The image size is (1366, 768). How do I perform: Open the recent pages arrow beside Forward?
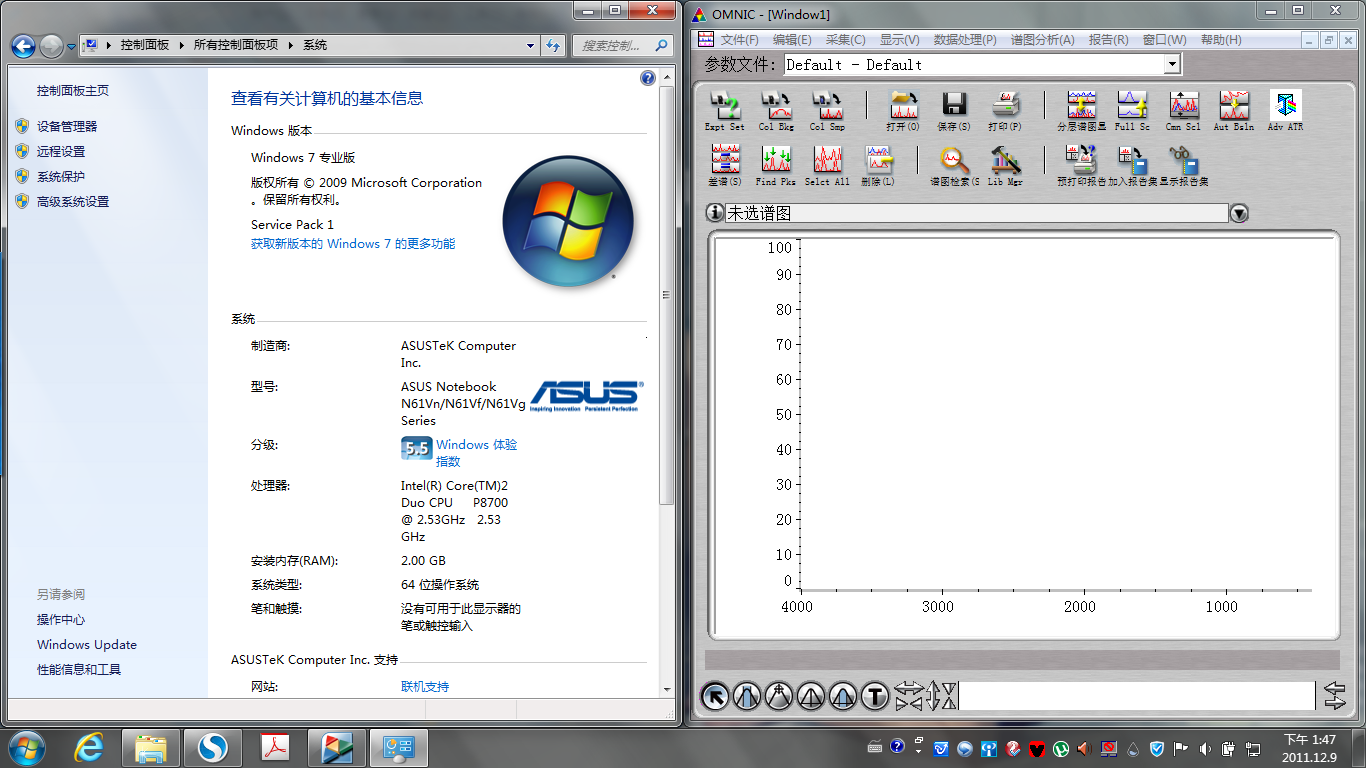click(x=71, y=46)
